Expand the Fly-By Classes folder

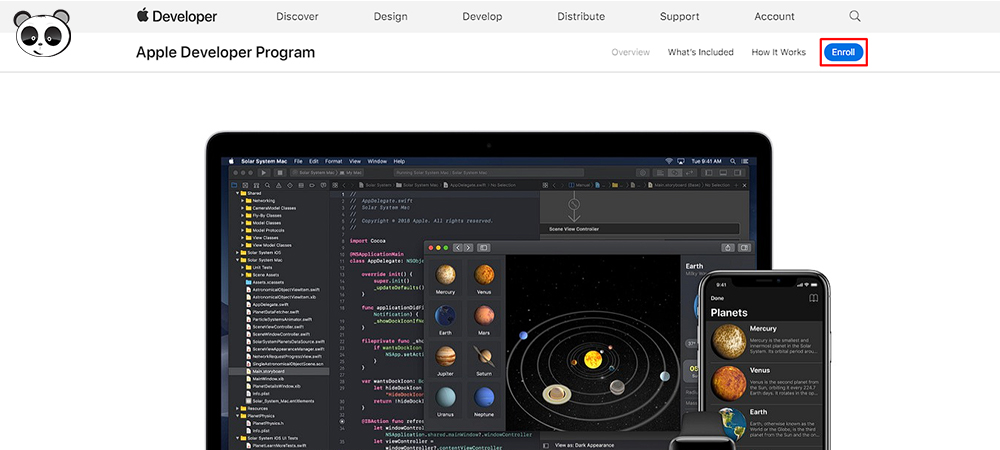(x=242, y=215)
